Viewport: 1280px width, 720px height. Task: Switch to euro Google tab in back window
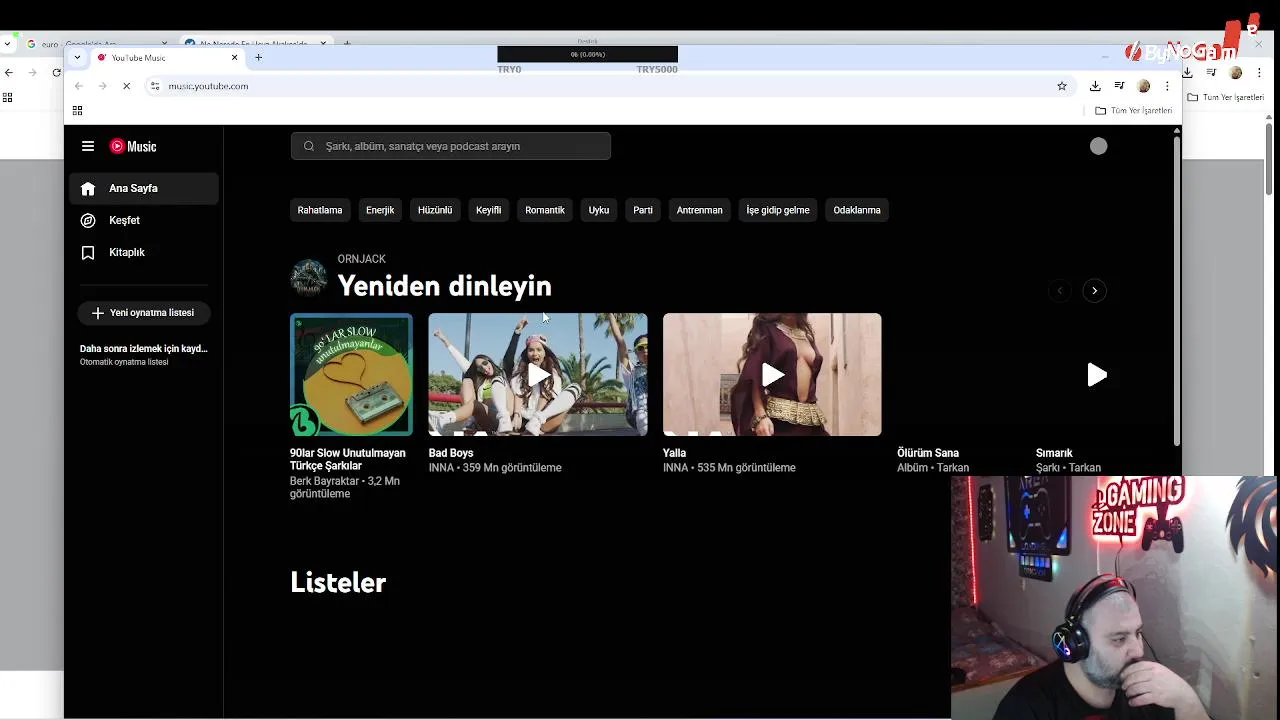95,44
